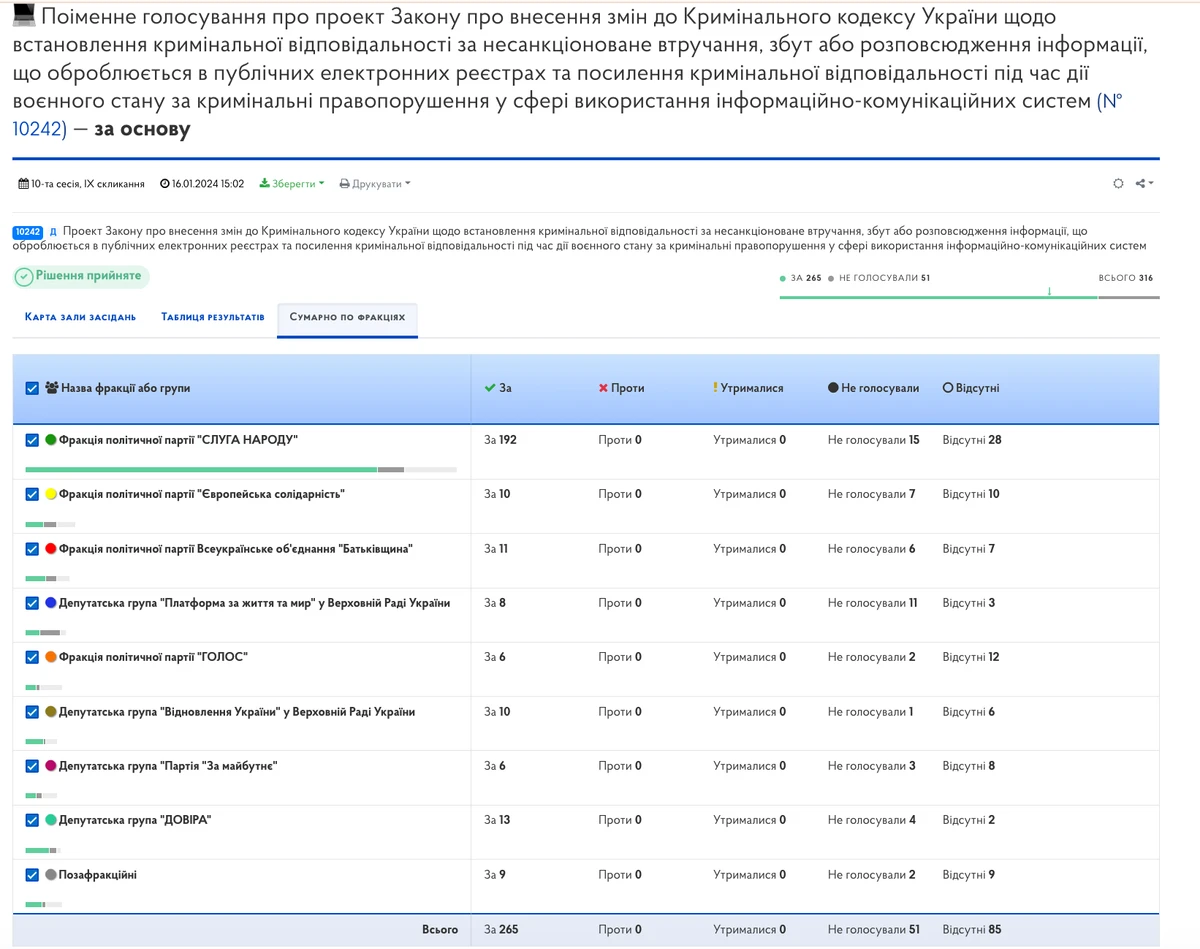The width and height of the screenshot is (1200, 949).
Task: Click the blue 10242 badge
Action: tap(28, 232)
